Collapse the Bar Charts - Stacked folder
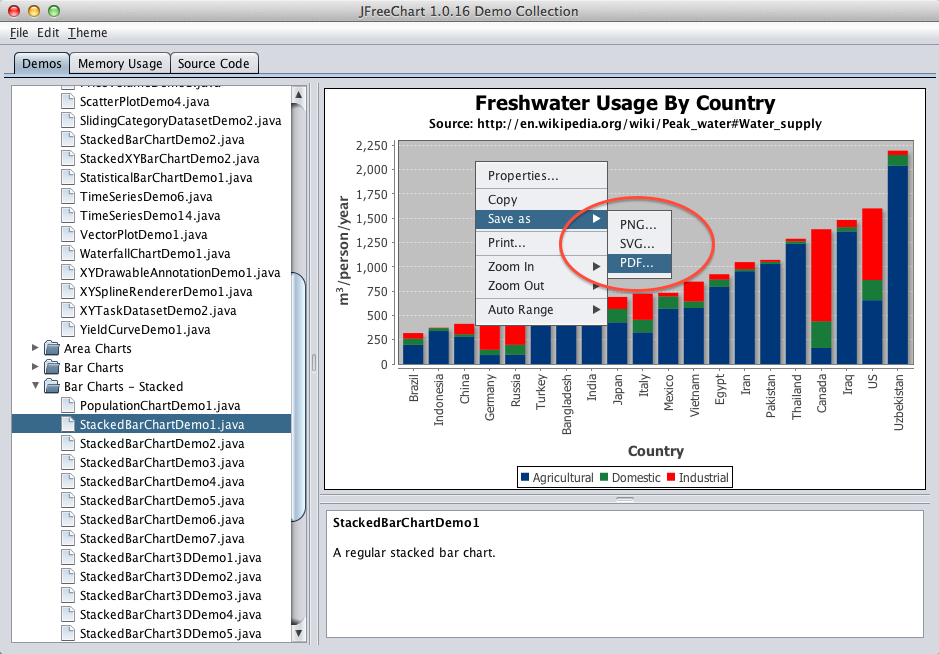Screen dimensions: 939x654 (x=35, y=386)
